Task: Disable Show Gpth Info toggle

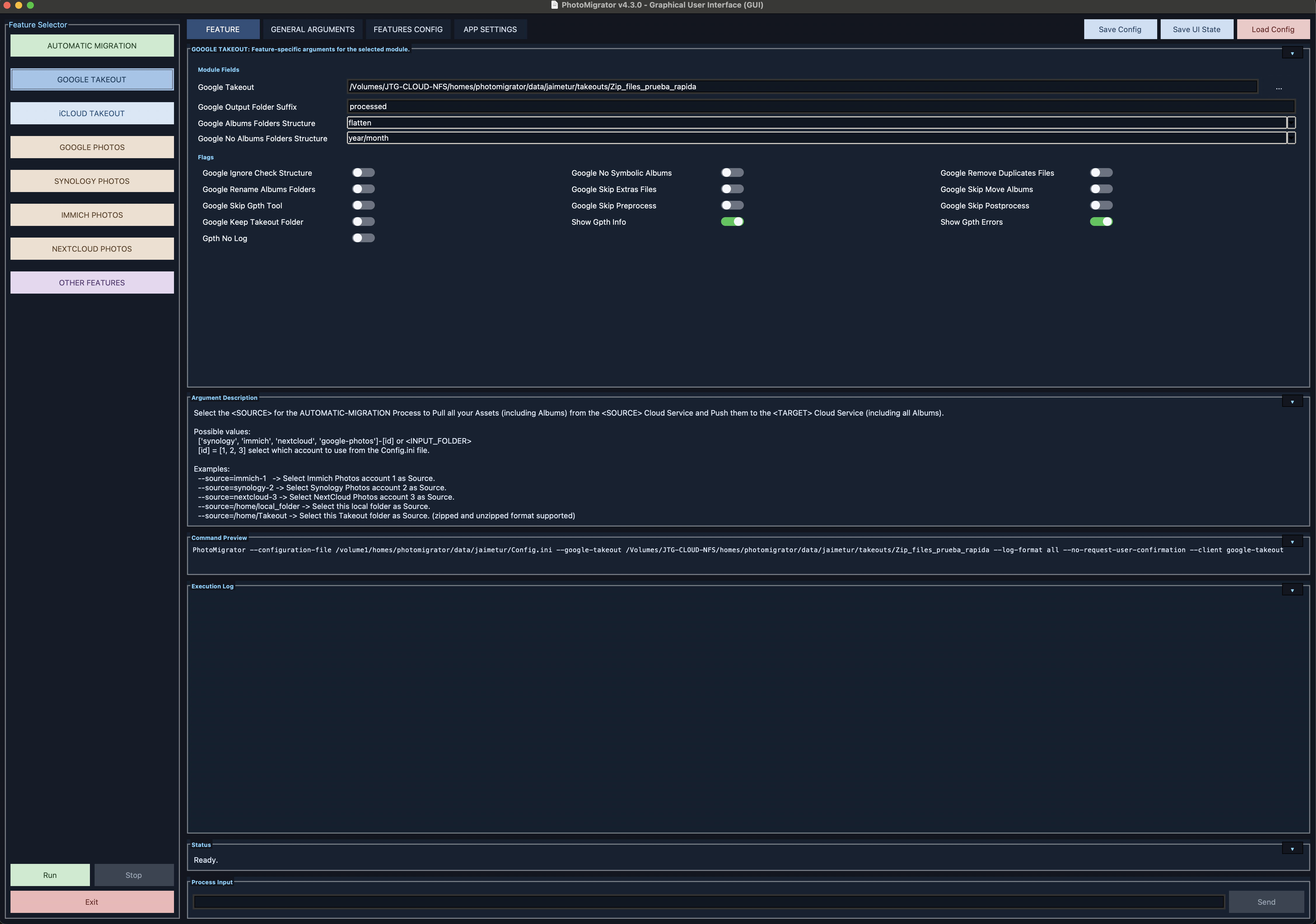Action: coord(732,222)
